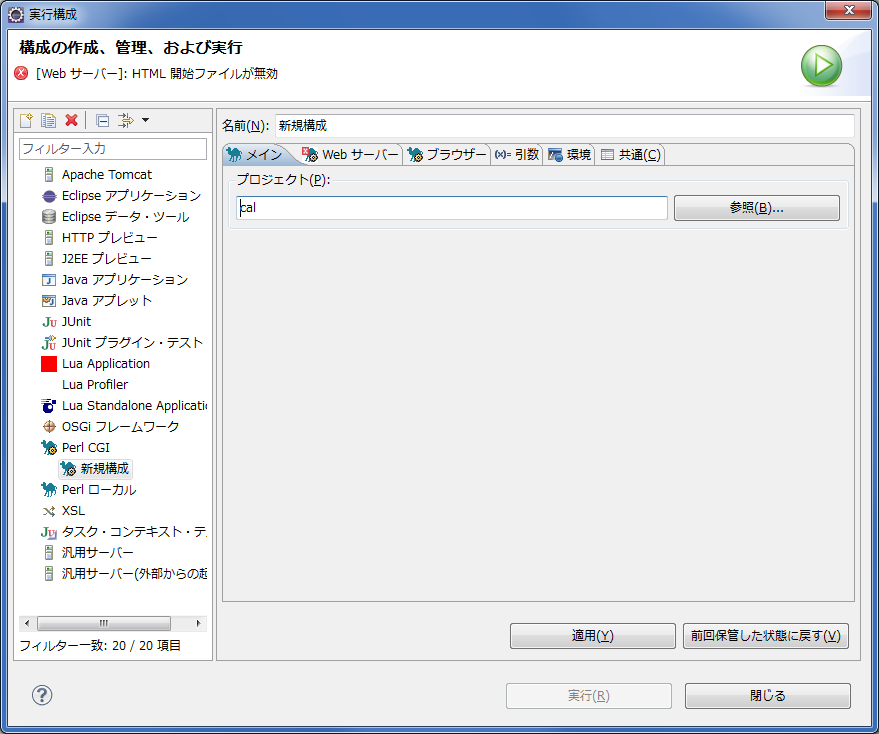Click the JUnit プラグイン・テスト icon
Image resolution: width=879 pixels, height=734 pixels.
pyautogui.click(x=49, y=343)
